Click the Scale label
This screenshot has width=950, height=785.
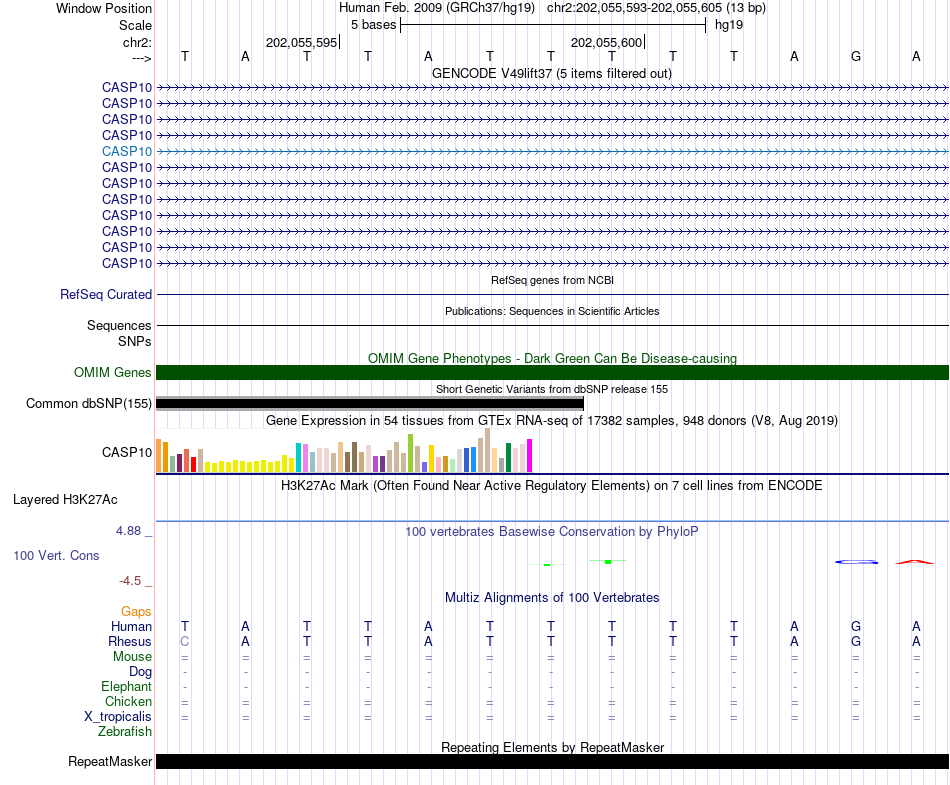coord(135,25)
